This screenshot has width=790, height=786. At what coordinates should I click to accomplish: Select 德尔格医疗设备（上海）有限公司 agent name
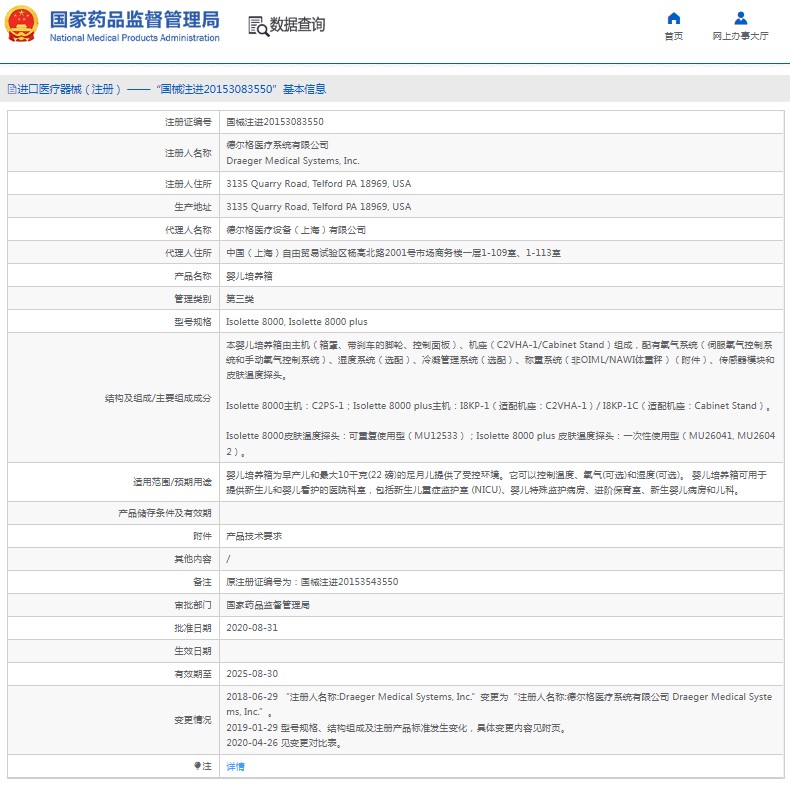click(x=296, y=230)
